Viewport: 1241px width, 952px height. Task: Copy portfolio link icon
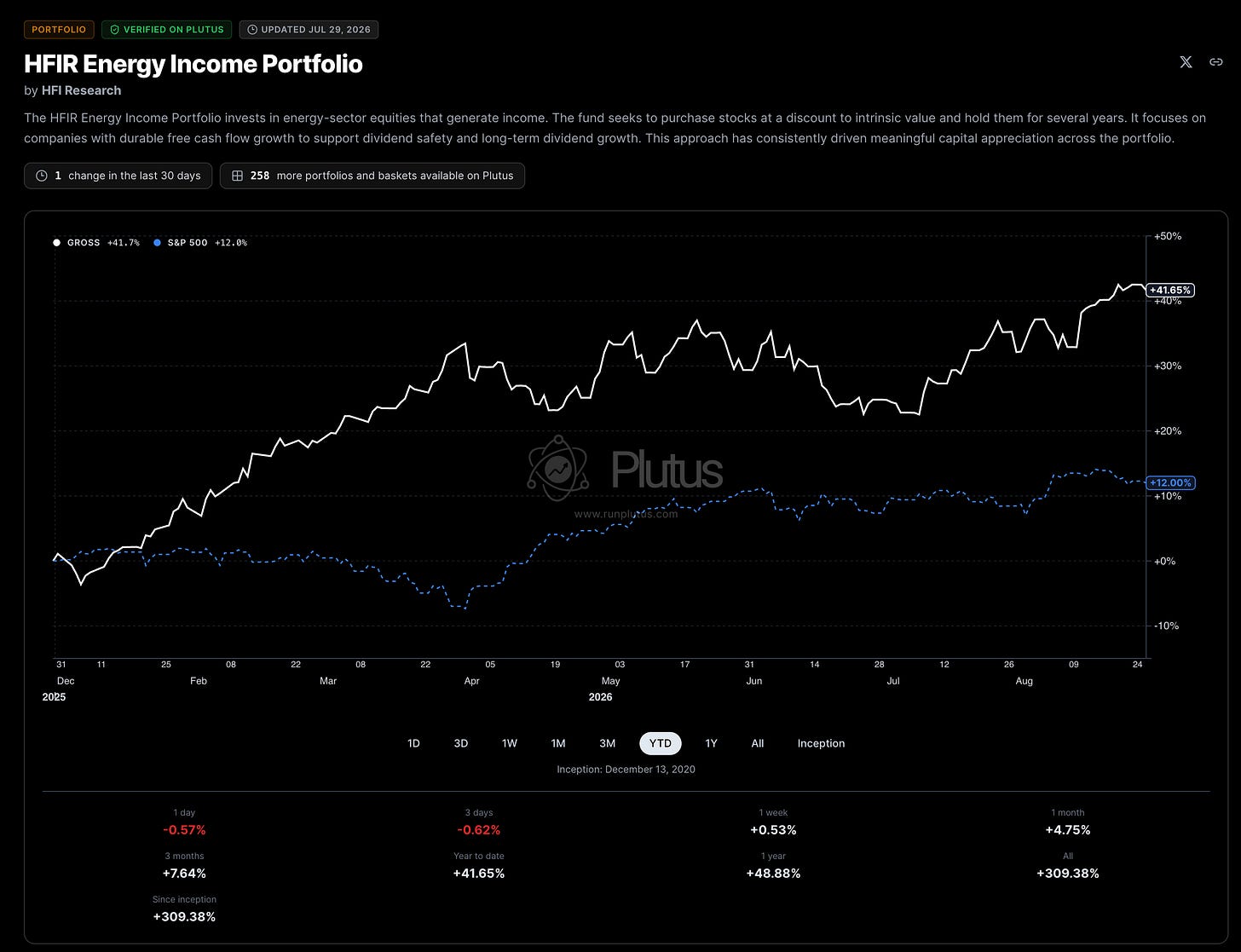point(1216,62)
